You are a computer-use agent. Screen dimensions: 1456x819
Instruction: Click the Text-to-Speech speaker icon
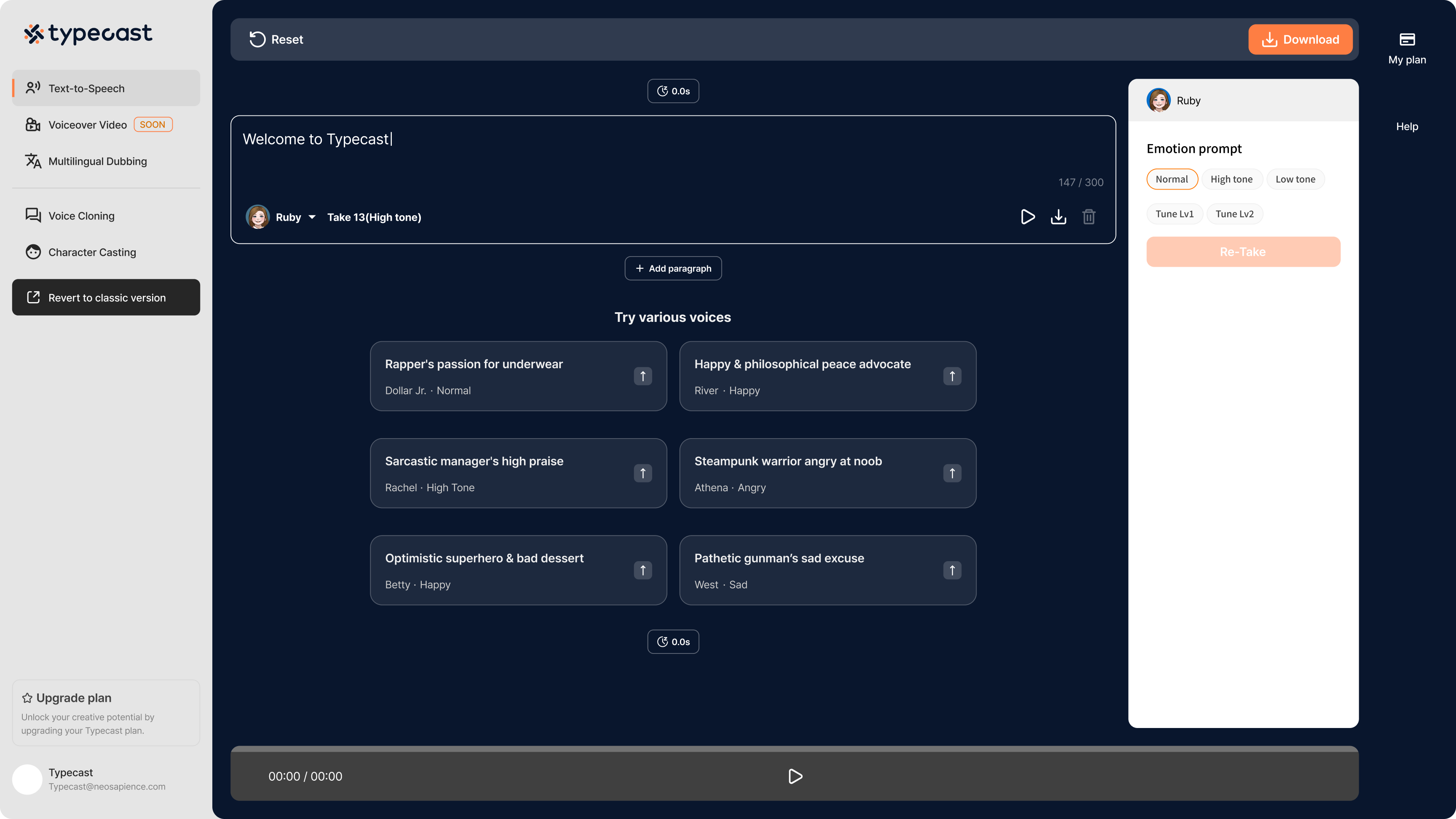(x=33, y=88)
